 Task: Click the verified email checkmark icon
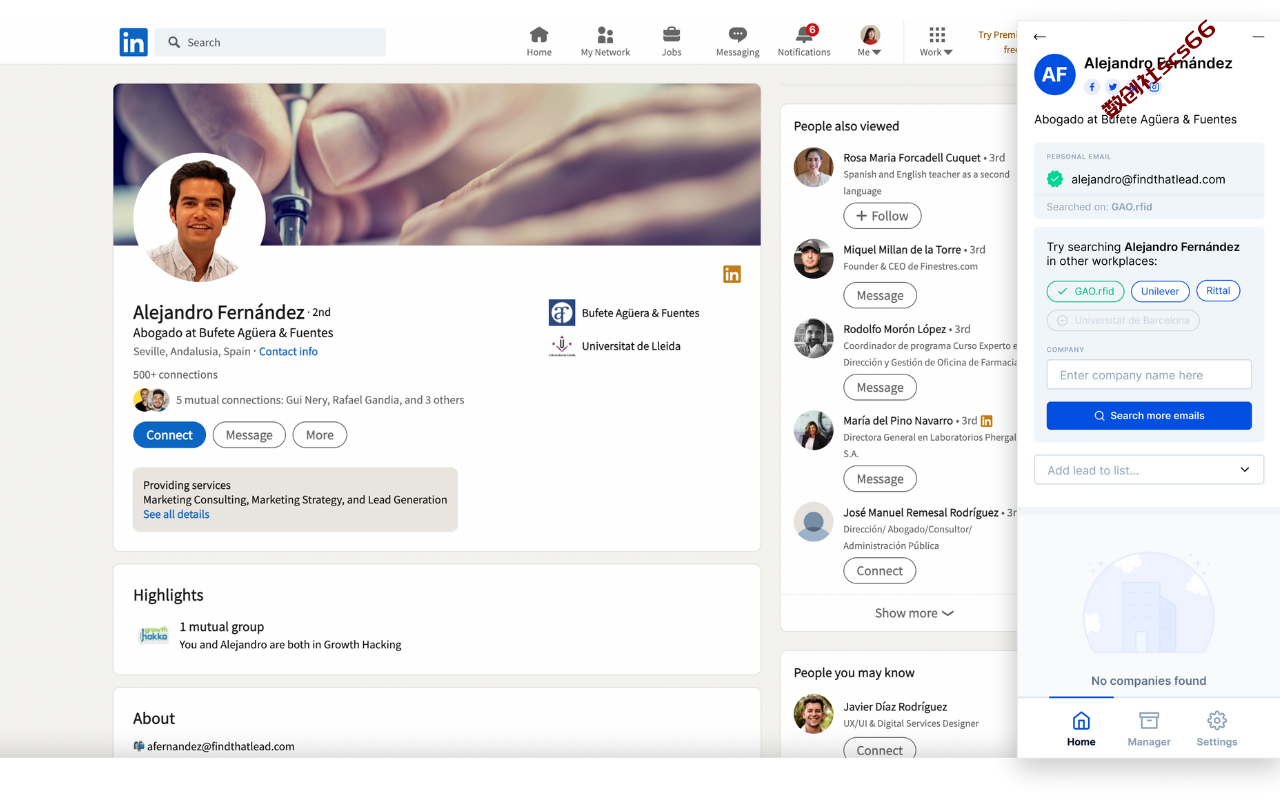1055,179
